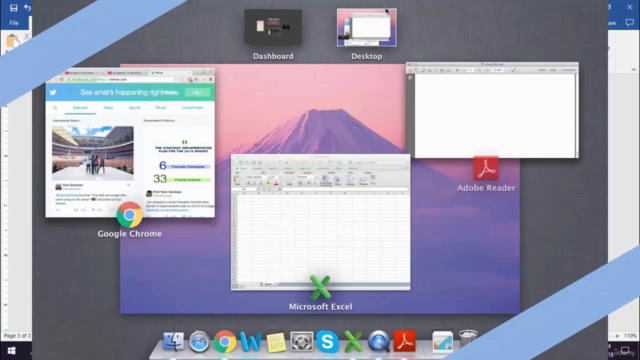Open the document stack in the Dock
The width and height of the screenshot is (640, 360).
(442, 342)
